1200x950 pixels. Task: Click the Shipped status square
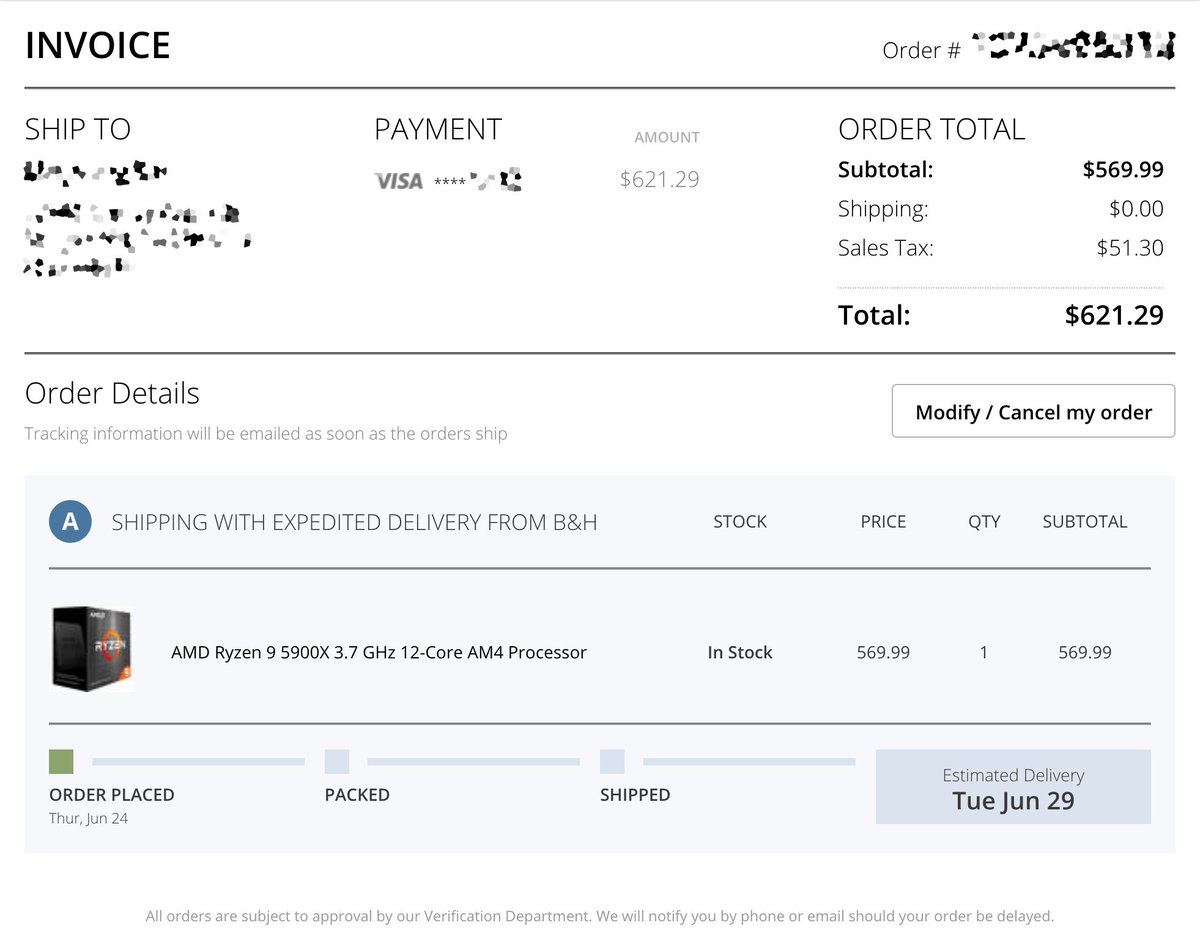tap(612, 762)
